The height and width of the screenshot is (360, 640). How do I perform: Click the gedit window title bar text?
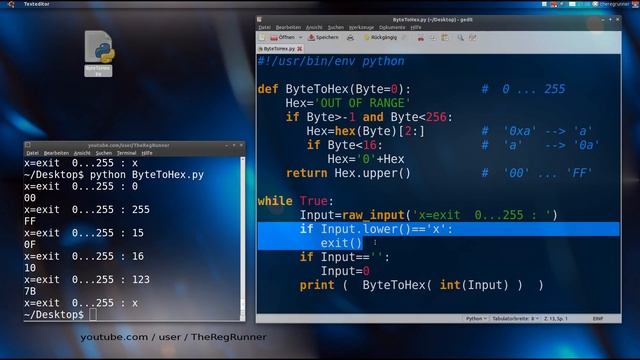coord(433,20)
